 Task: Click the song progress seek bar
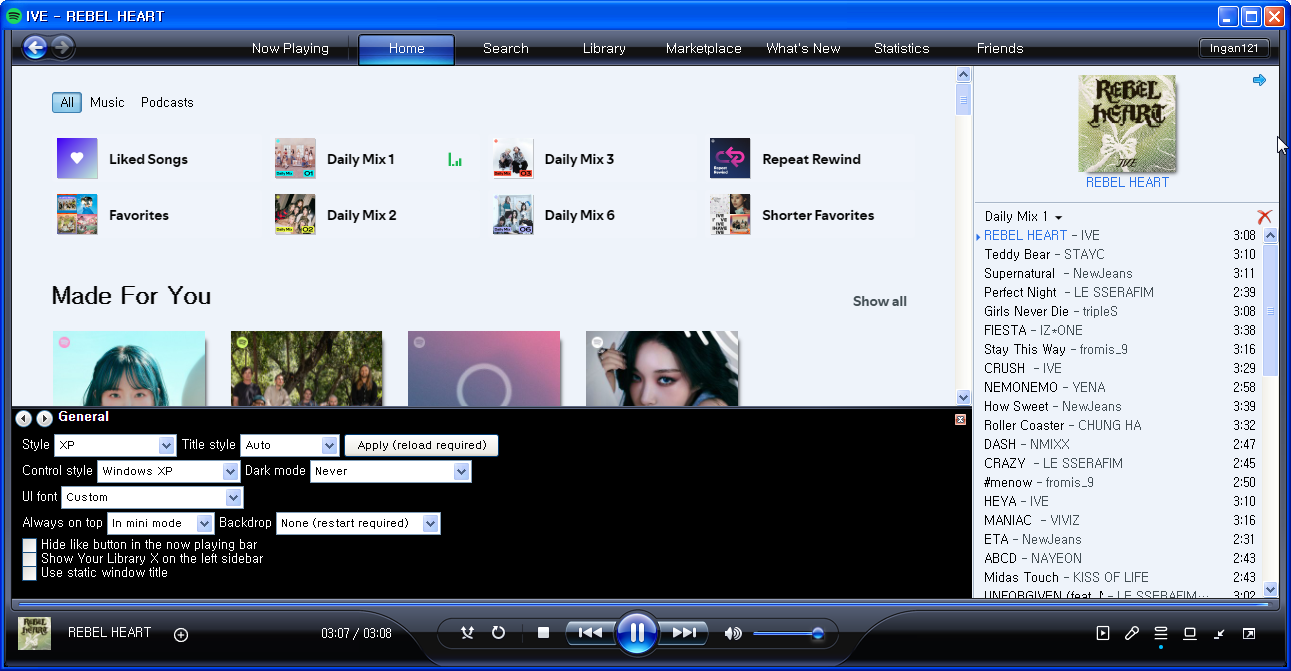pyautogui.click(x=643, y=604)
